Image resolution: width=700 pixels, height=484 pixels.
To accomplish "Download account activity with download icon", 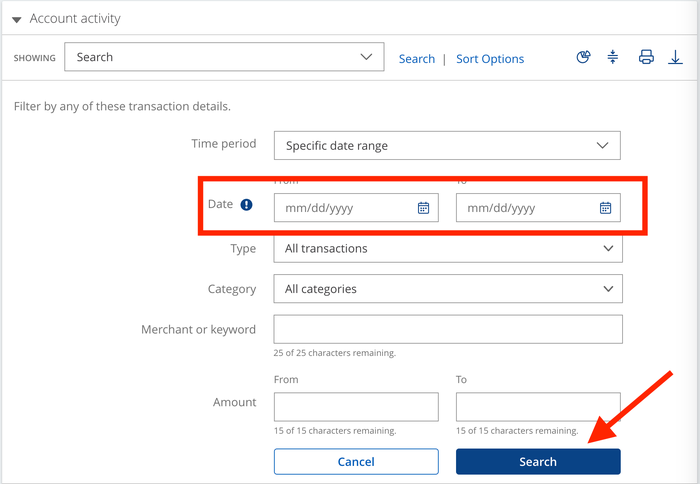I will 675,57.
